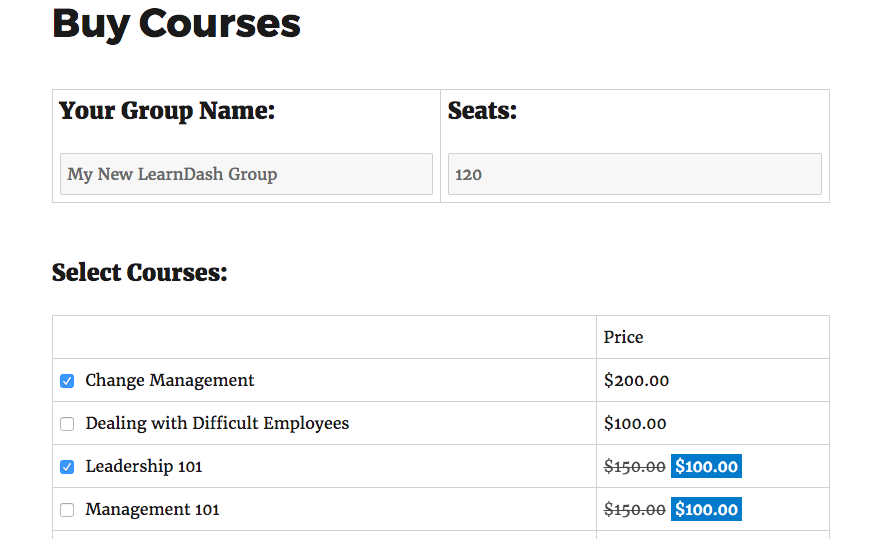Screen dimensions: 882x539
Task: Click the $200.00 Change Management price
Action: (636, 380)
